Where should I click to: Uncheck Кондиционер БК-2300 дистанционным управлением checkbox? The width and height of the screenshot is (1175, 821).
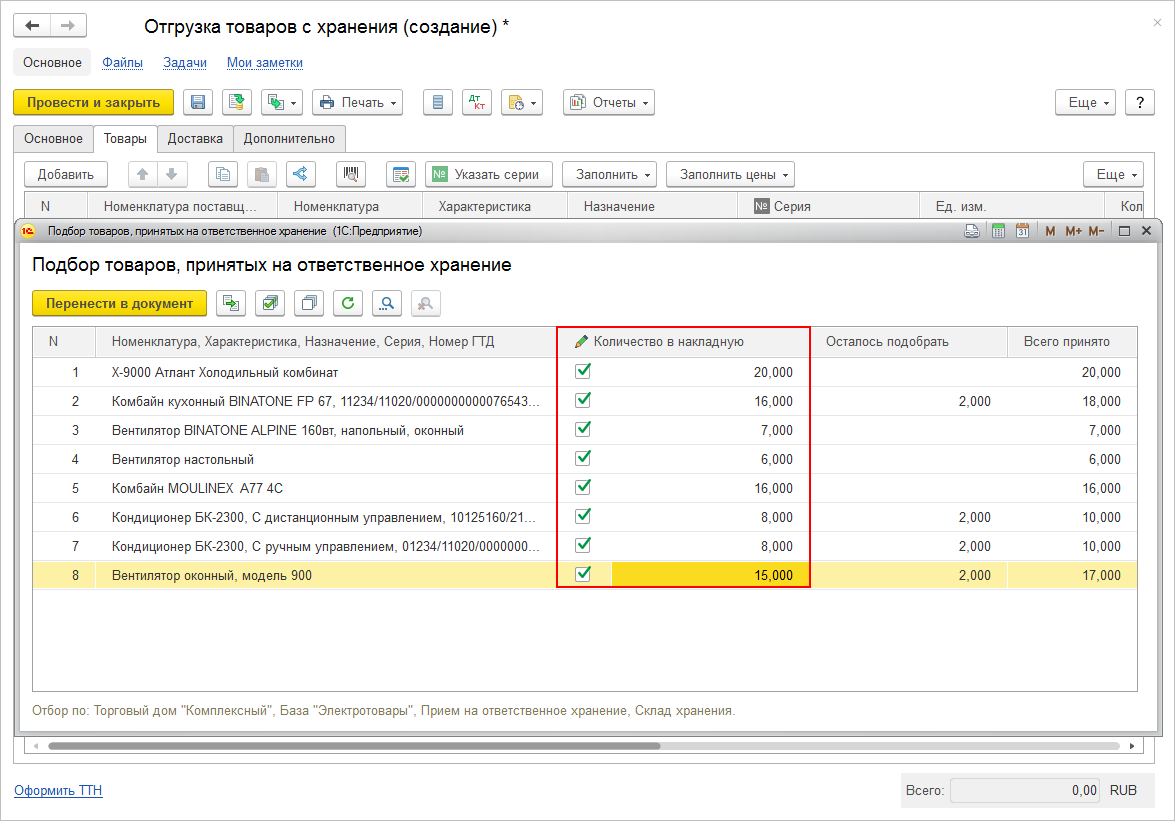pyautogui.click(x=582, y=516)
